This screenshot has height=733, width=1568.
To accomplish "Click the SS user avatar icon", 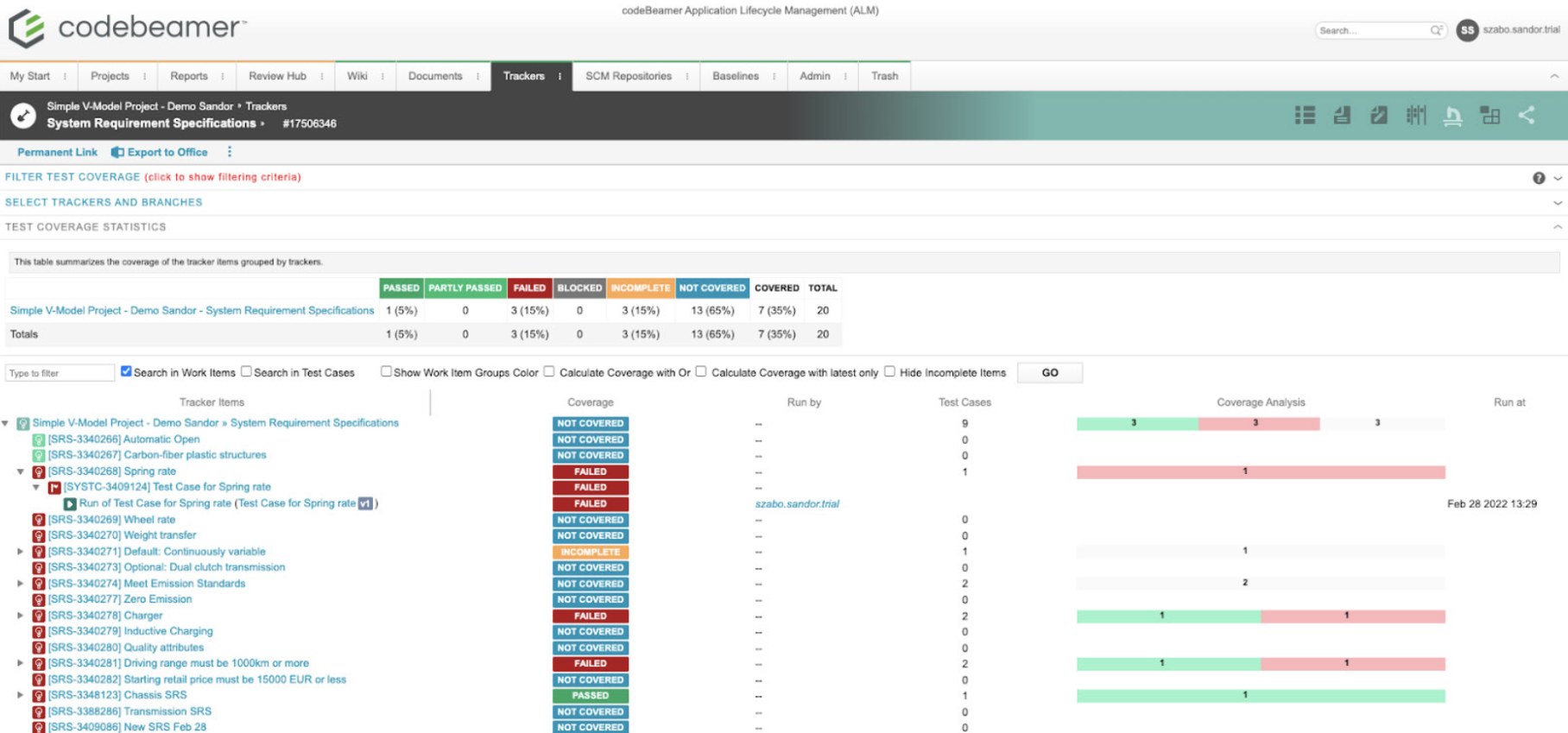I will [x=1467, y=30].
